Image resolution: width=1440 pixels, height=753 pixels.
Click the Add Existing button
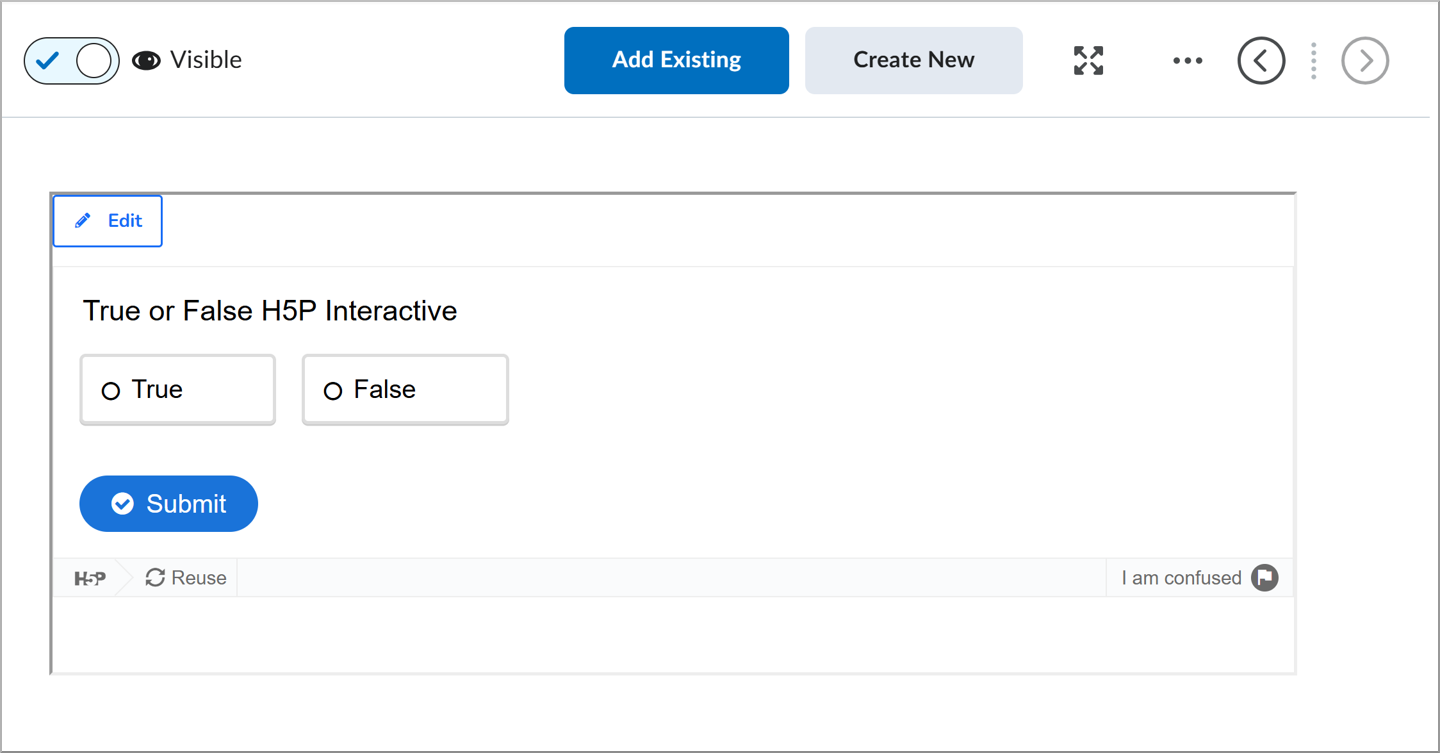(676, 60)
